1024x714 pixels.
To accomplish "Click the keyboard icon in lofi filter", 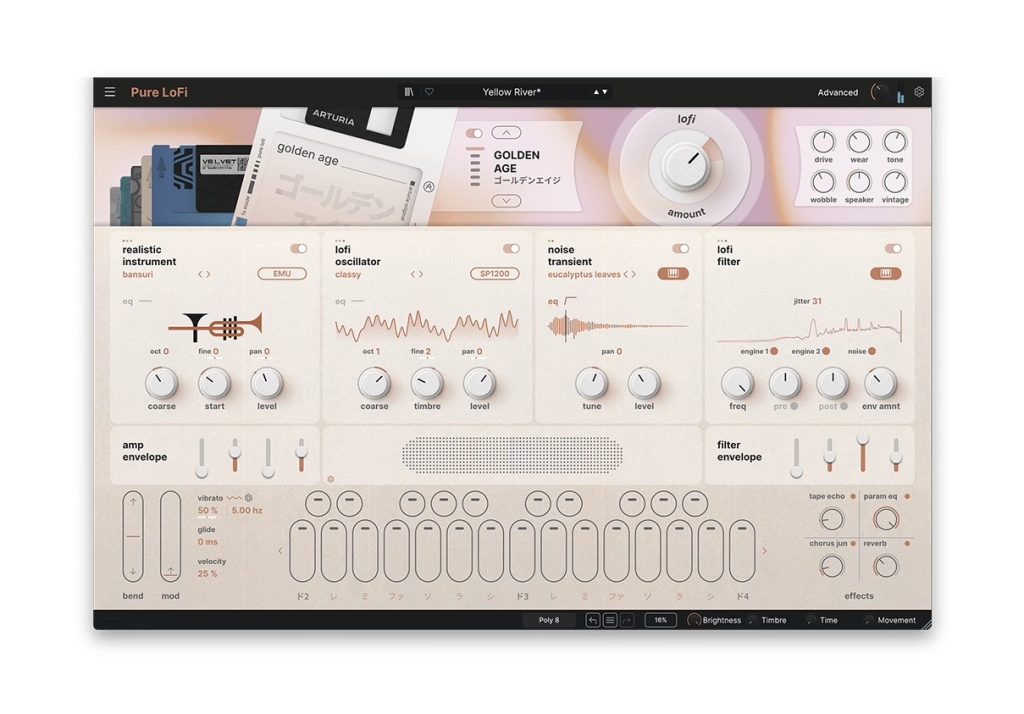I will [x=885, y=274].
